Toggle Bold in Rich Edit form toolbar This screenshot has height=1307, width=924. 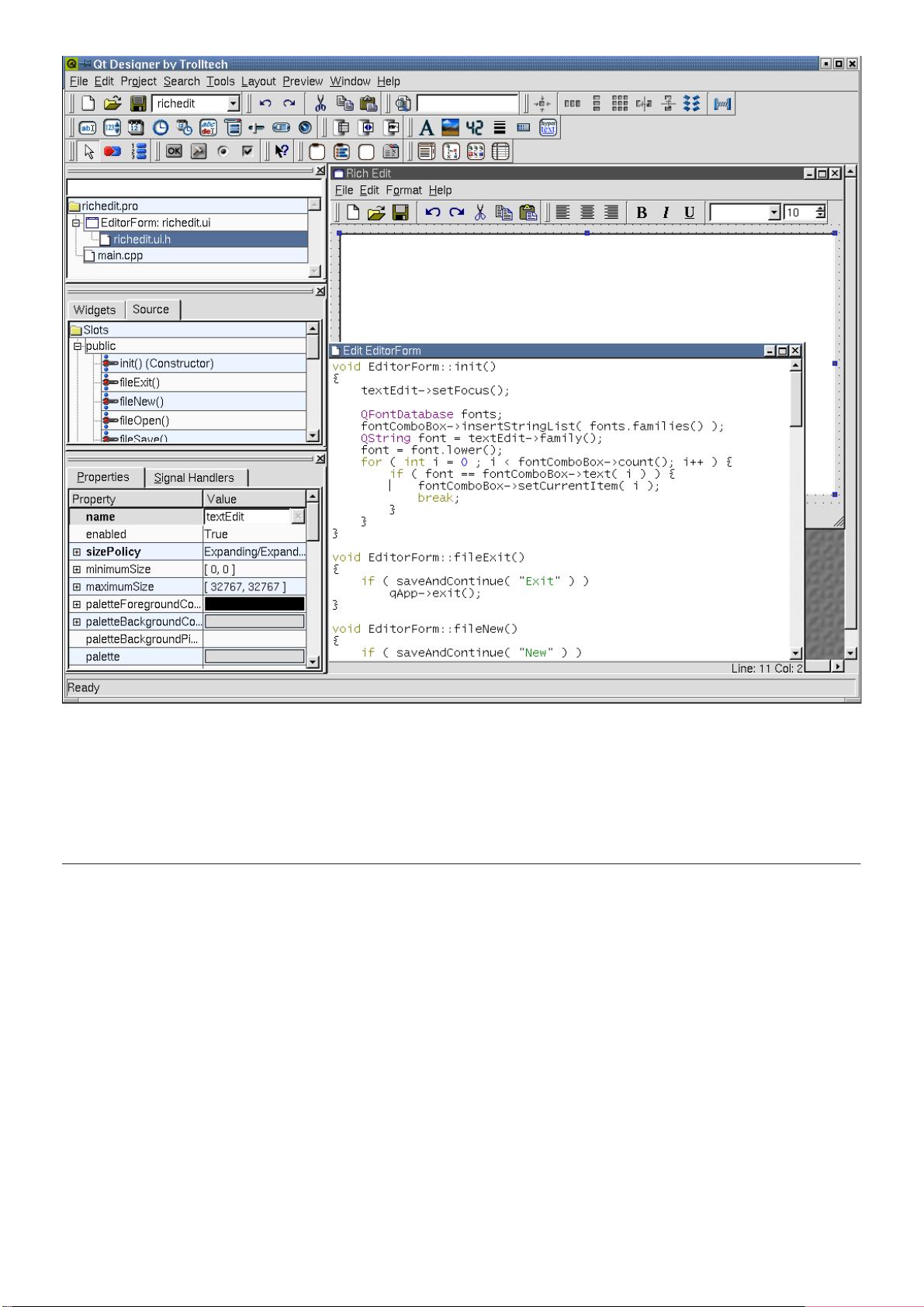[642, 213]
